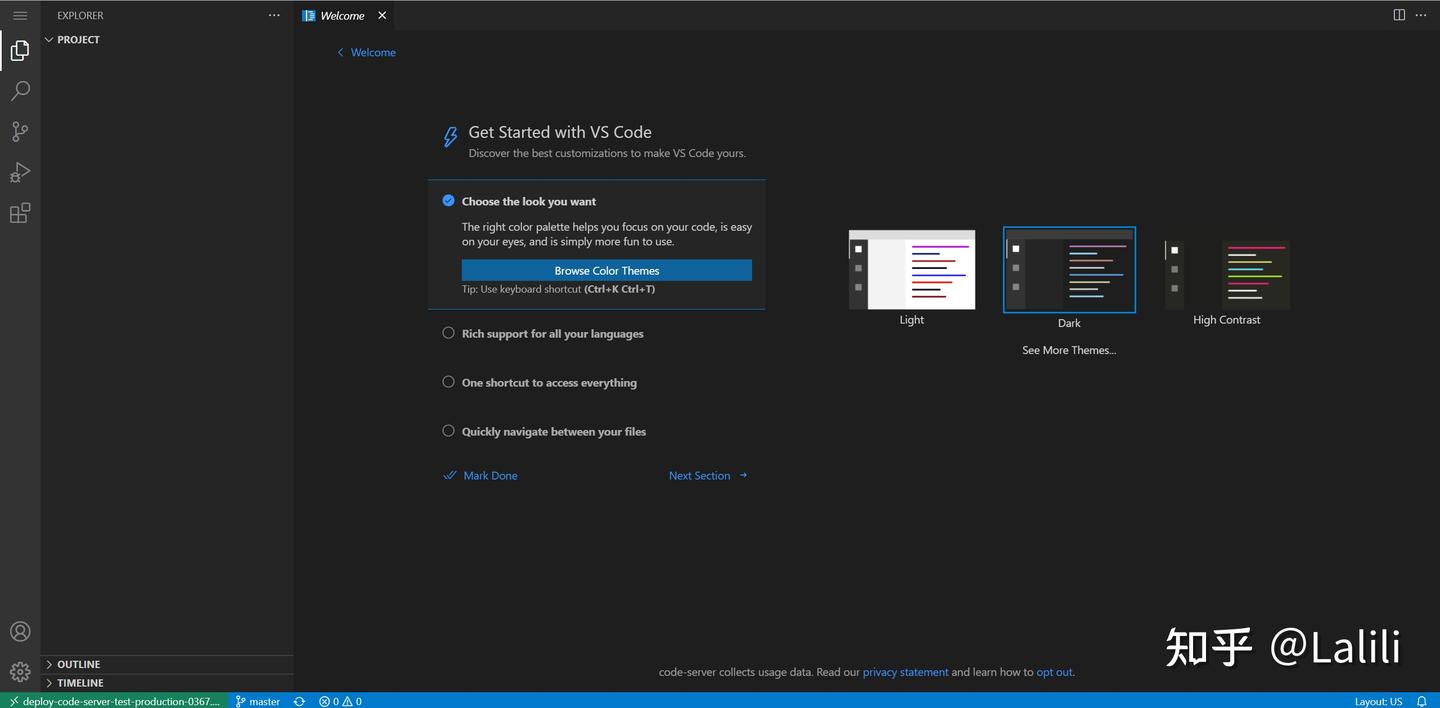Viewport: 1440px width, 708px height.
Task: Switch to the Welcome tab
Action: pos(342,16)
